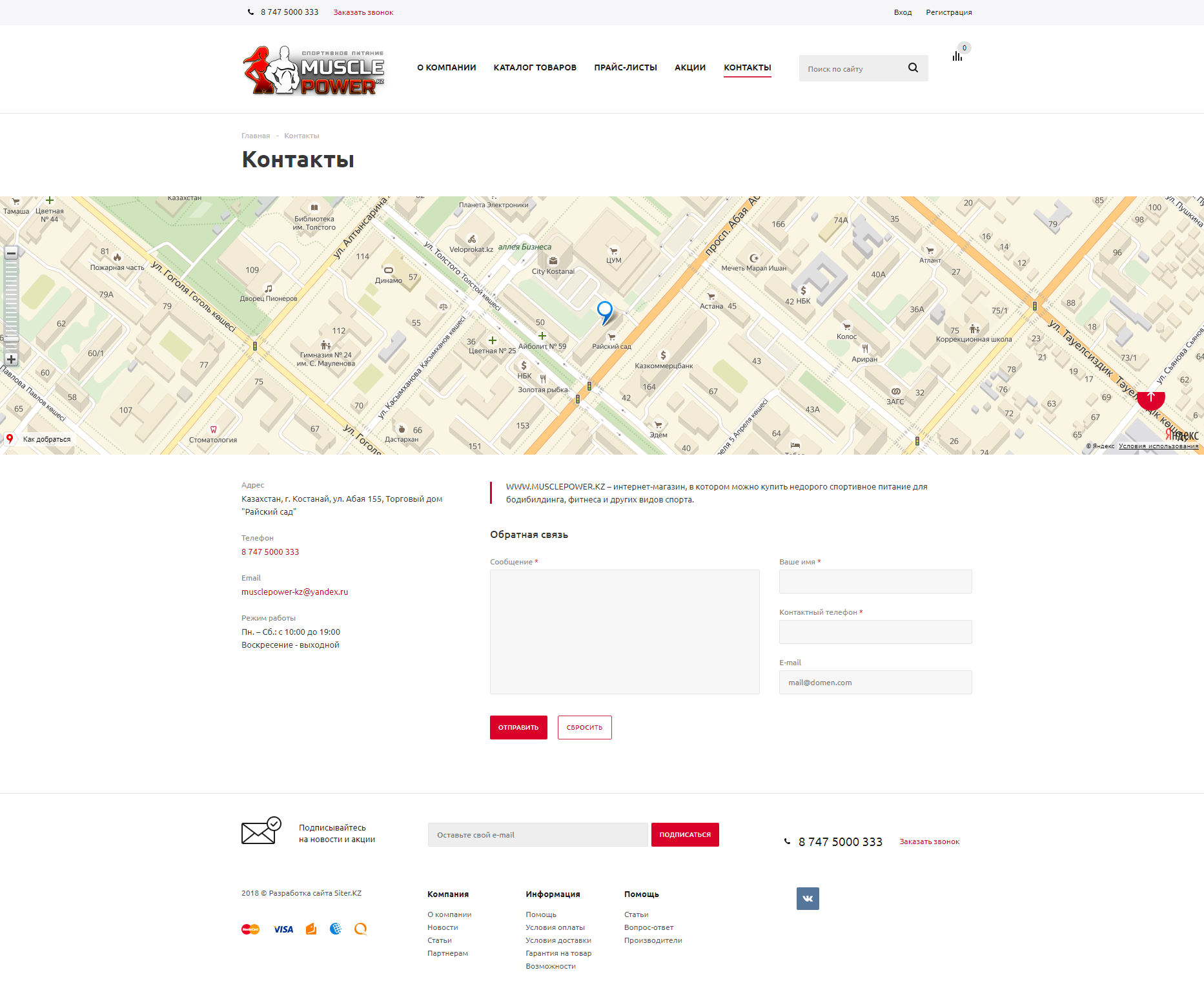The width and height of the screenshot is (1204, 1001).
Task: Click the VISA payment icon
Action: click(x=283, y=929)
